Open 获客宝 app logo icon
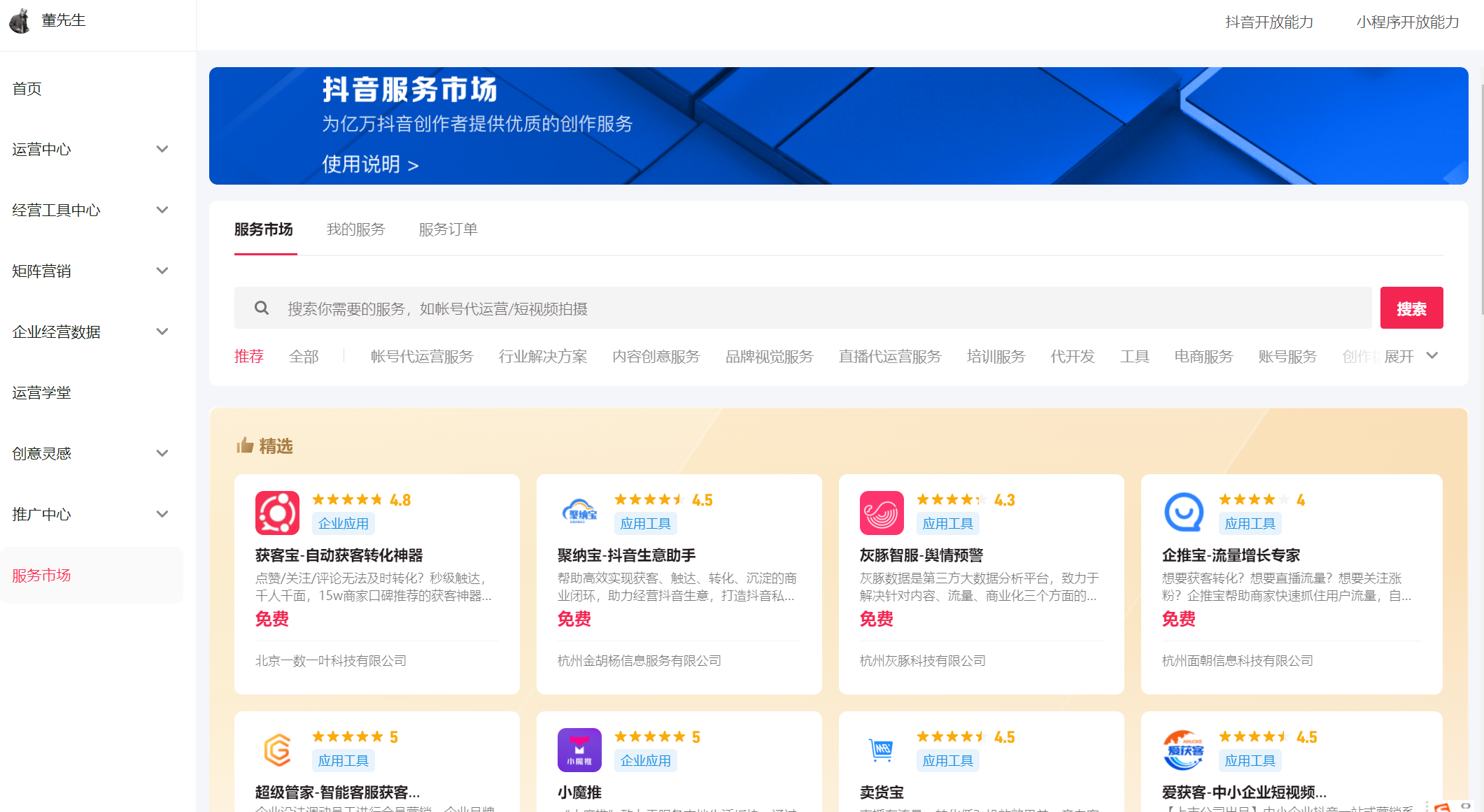Image resolution: width=1484 pixels, height=812 pixels. tap(277, 513)
